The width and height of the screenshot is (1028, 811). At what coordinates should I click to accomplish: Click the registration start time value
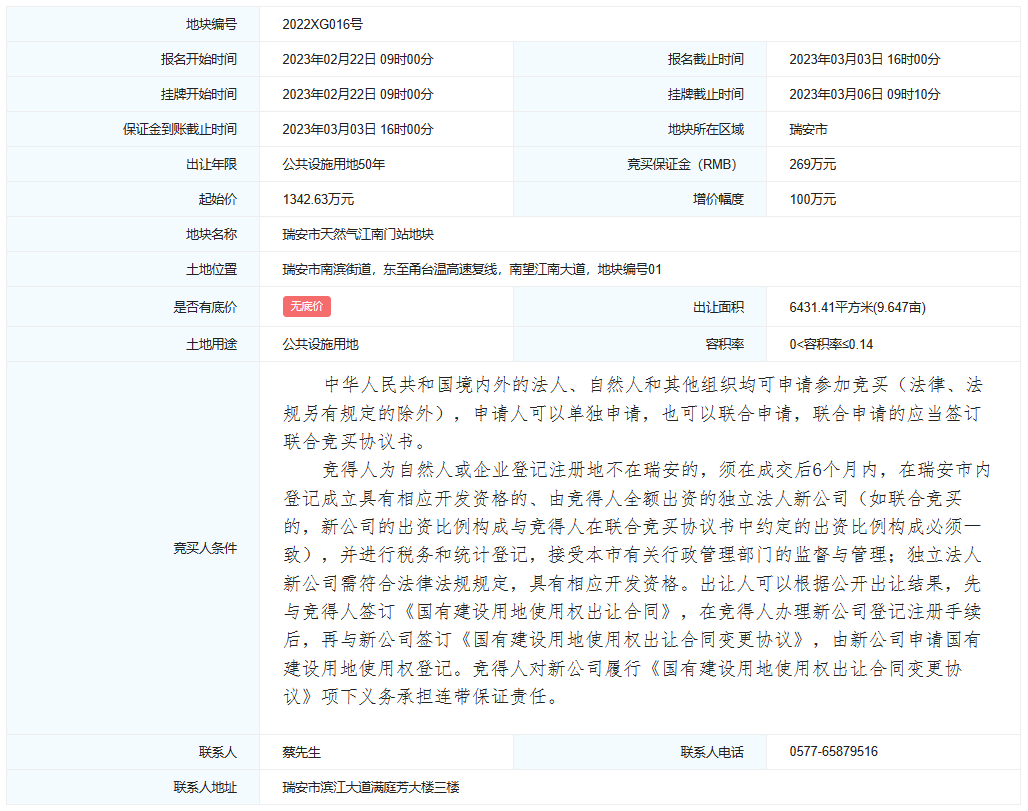[x=358, y=59]
